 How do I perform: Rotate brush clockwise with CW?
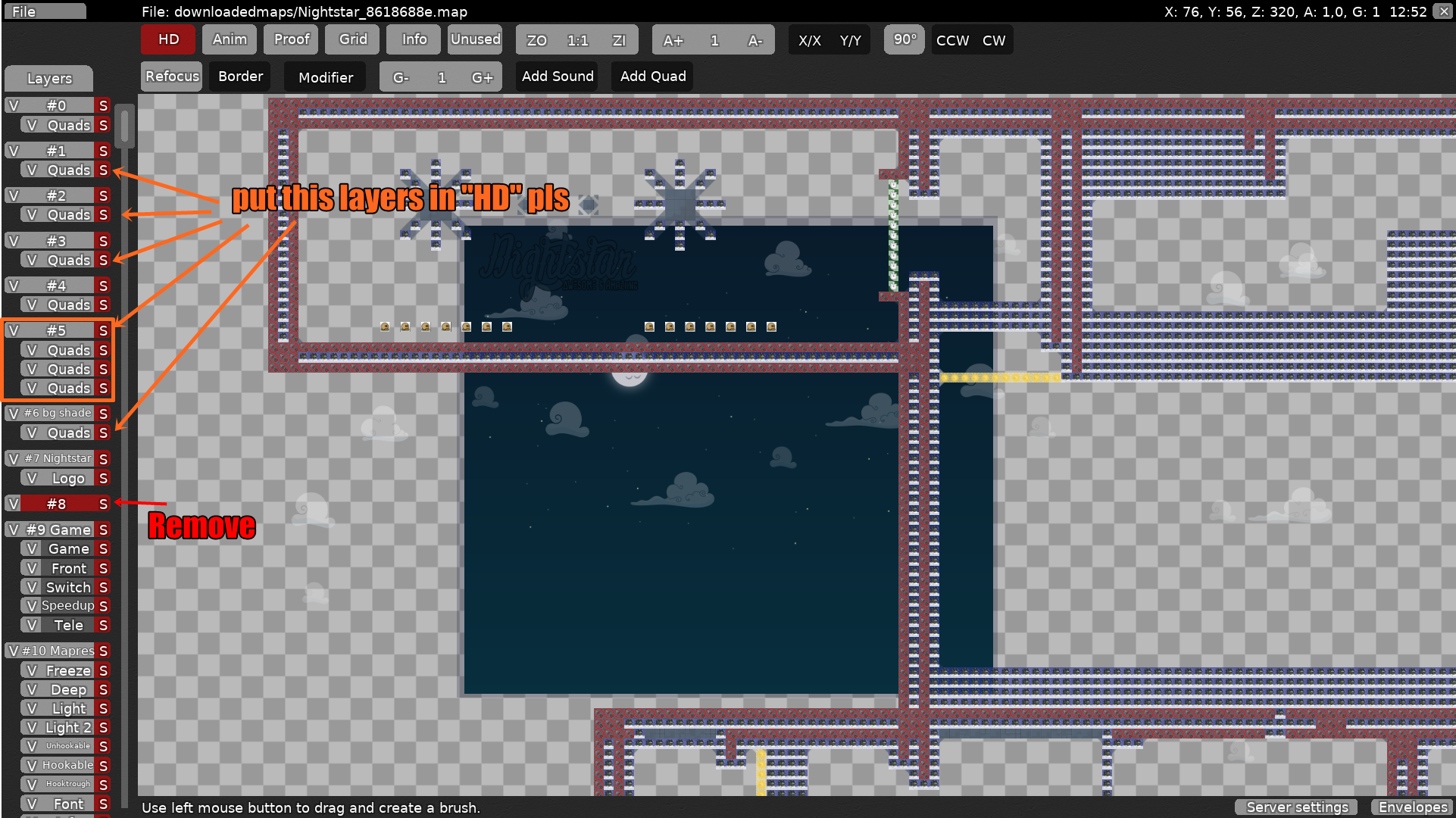(x=994, y=40)
